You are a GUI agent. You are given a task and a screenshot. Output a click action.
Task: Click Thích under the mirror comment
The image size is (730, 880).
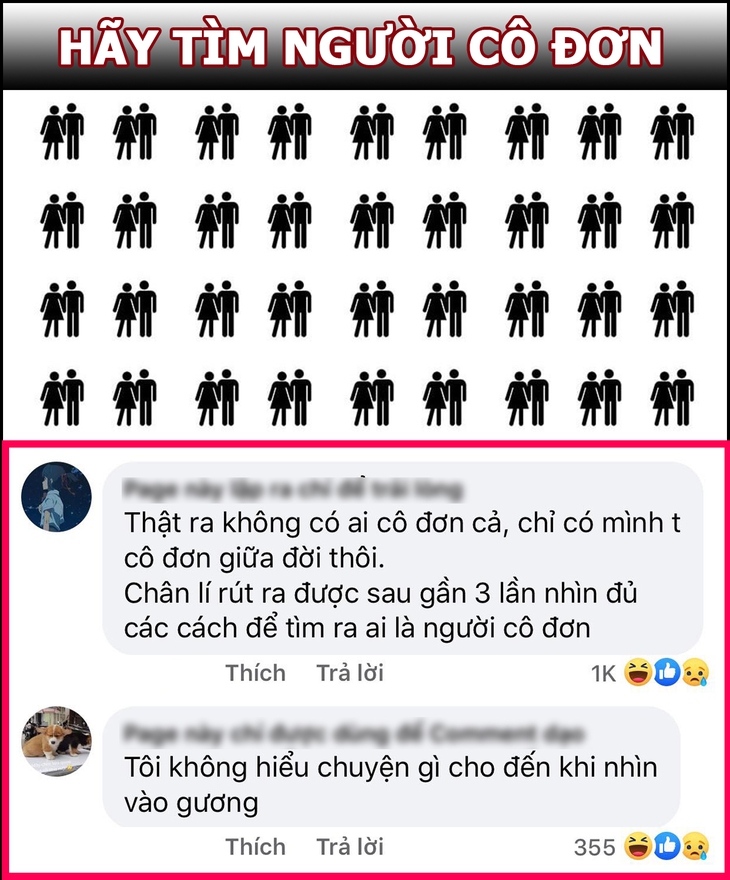click(x=255, y=847)
